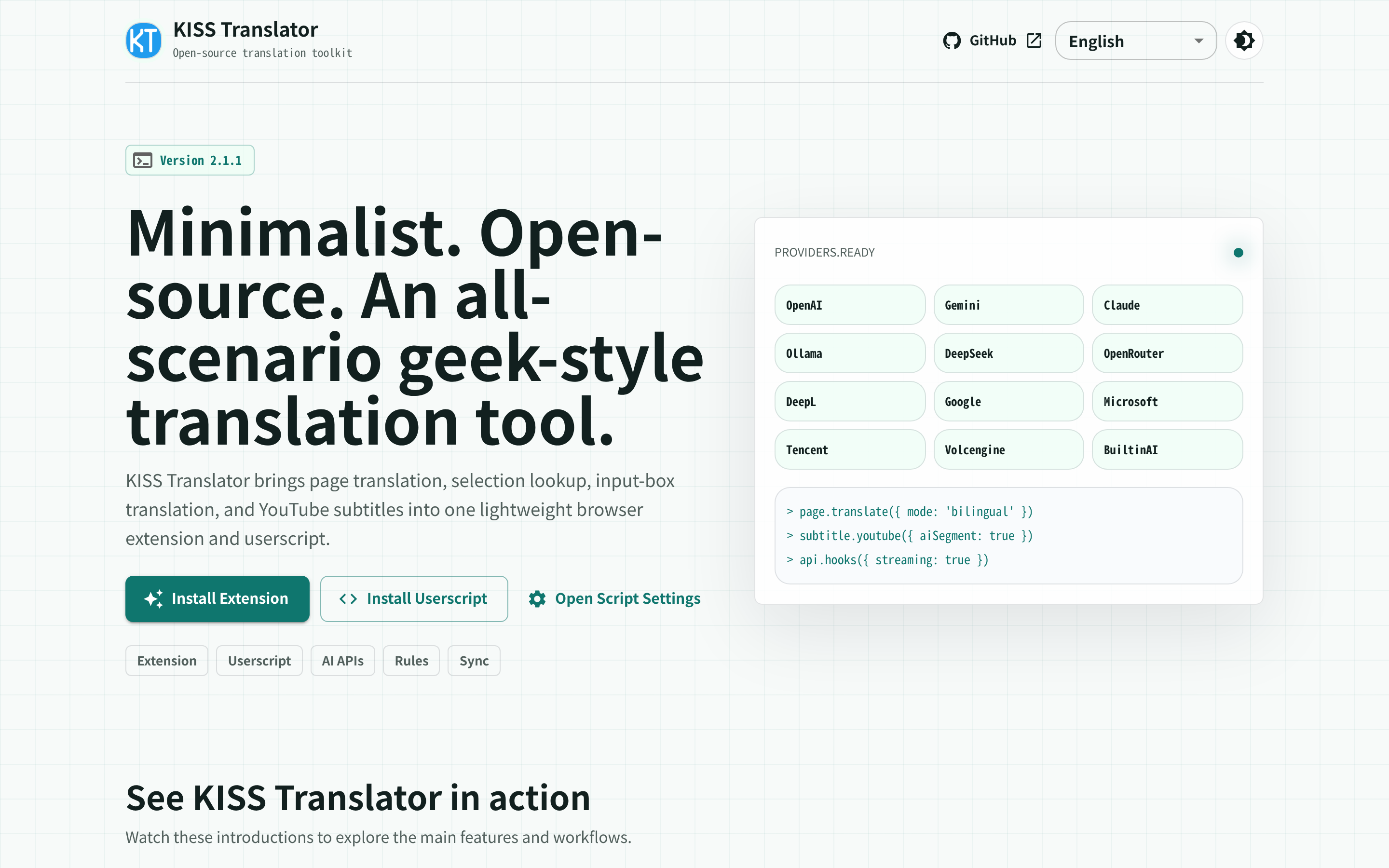This screenshot has width=1389, height=868.
Task: Click the Google provider chip
Action: (1008, 401)
